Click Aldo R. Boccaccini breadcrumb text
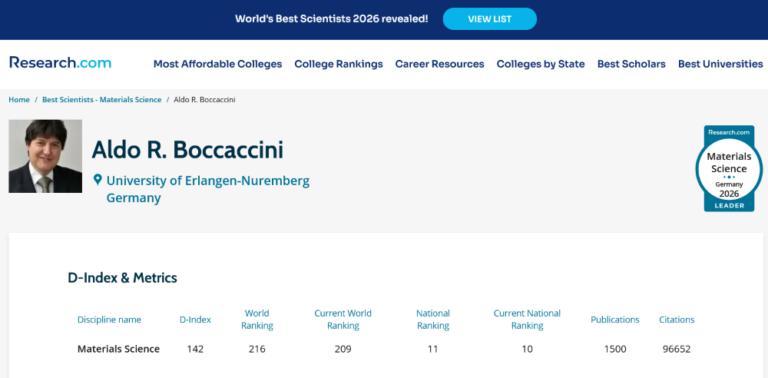Viewport: 768px width, 378px height. (x=204, y=99)
